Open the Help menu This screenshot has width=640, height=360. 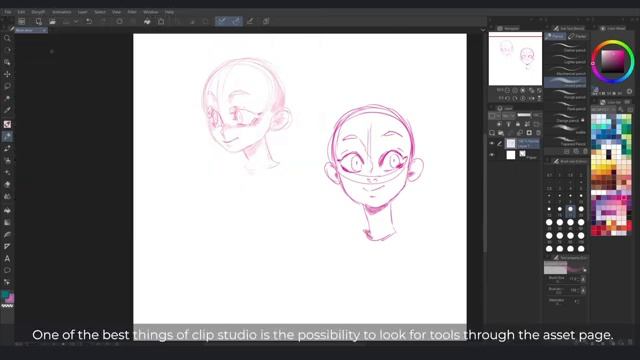pyautogui.click(x=169, y=12)
